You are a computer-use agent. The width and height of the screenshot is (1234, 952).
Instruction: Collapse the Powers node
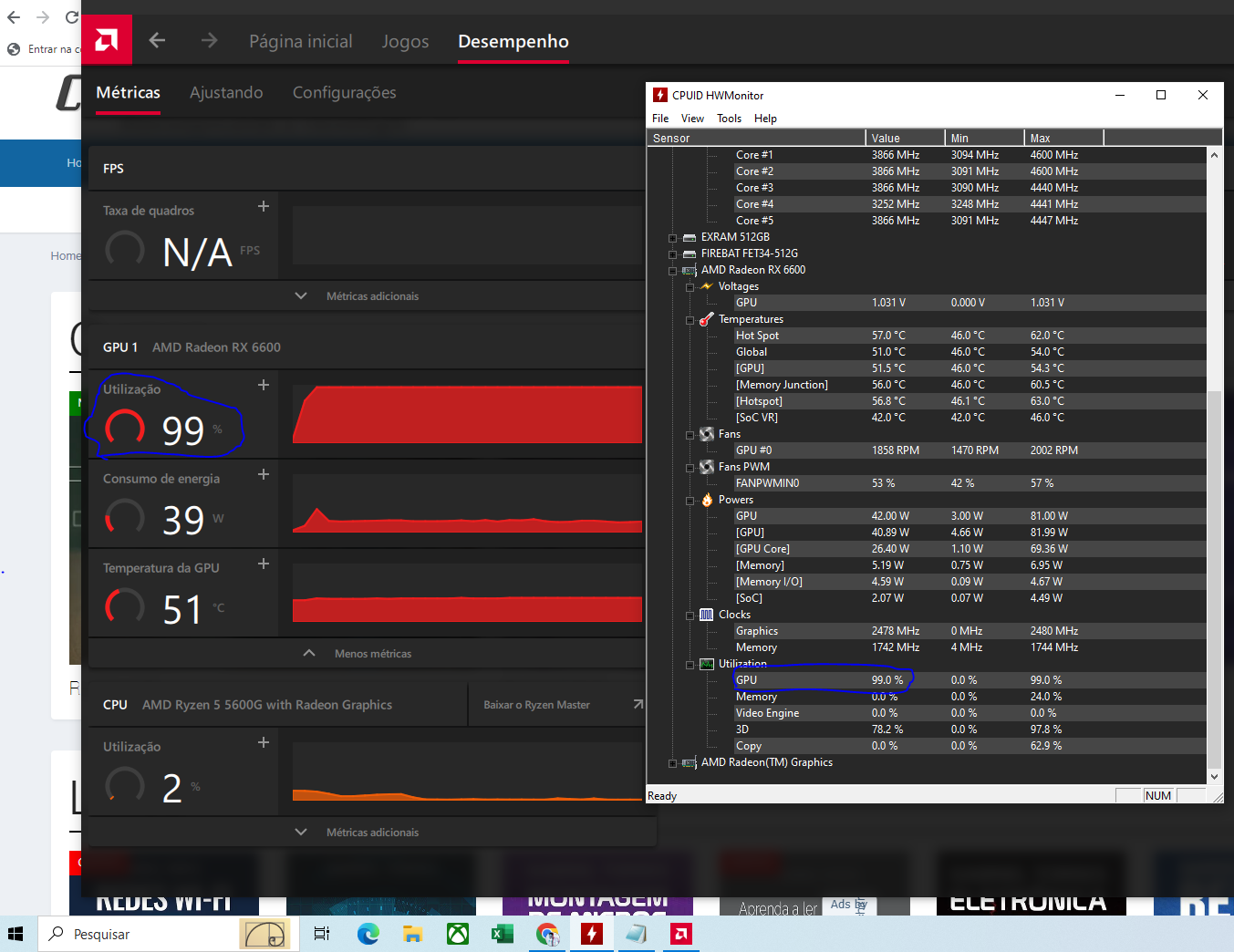(690, 501)
